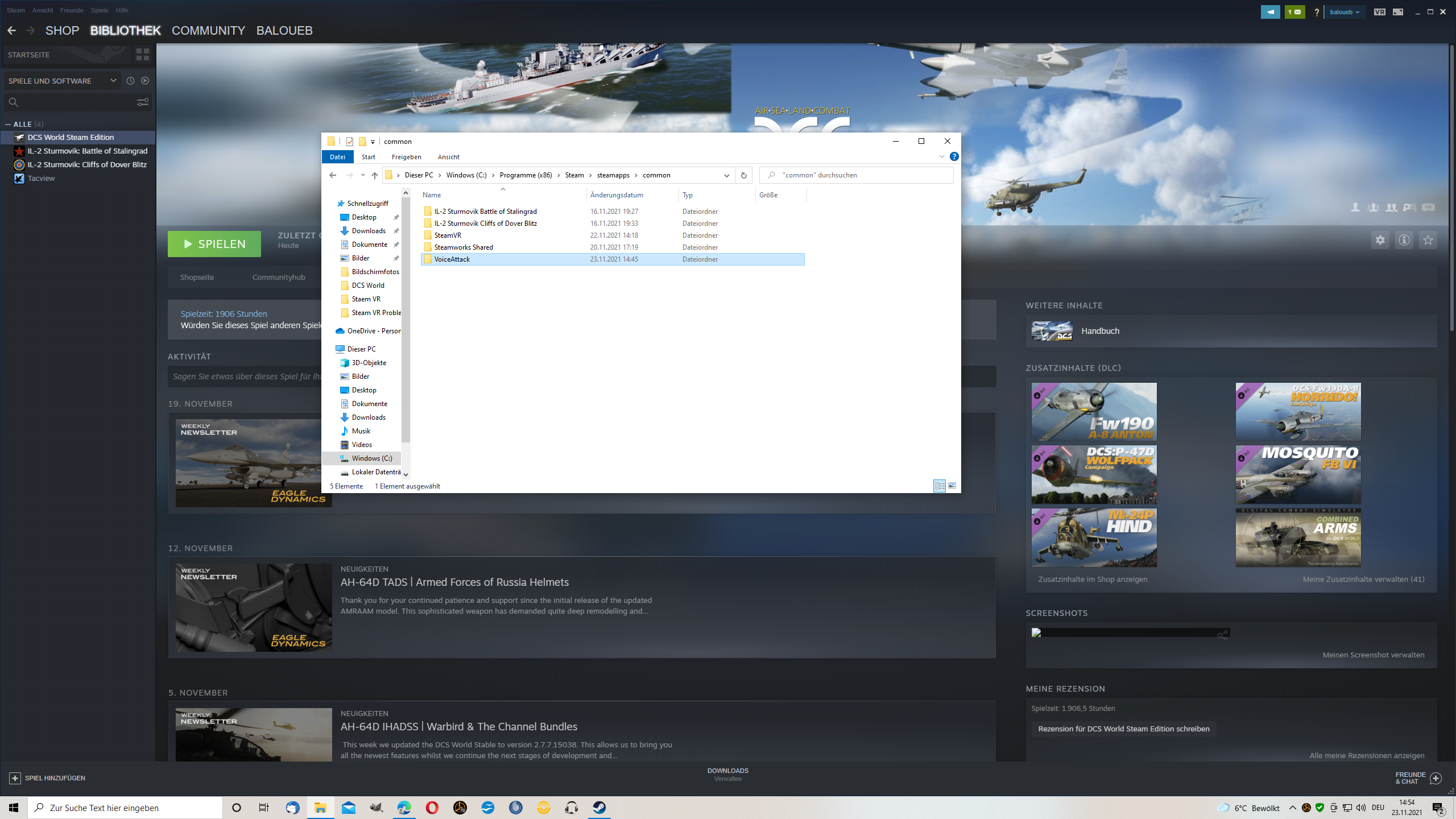Screen dimensions: 1456x819
Task: Add DCS World to favorites star
Action: tap(1428, 240)
